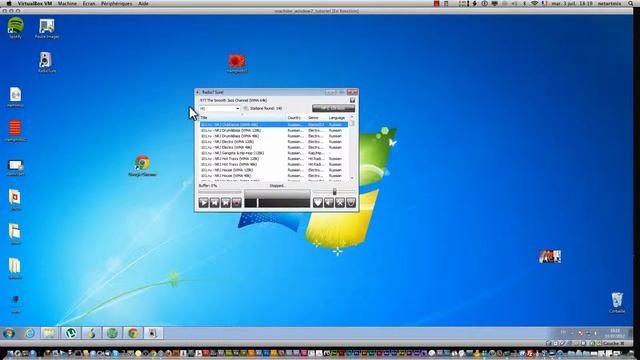Launch Internet Explorer from the Windows taskbar
Viewport: 640px width, 360px height.
click(29, 333)
